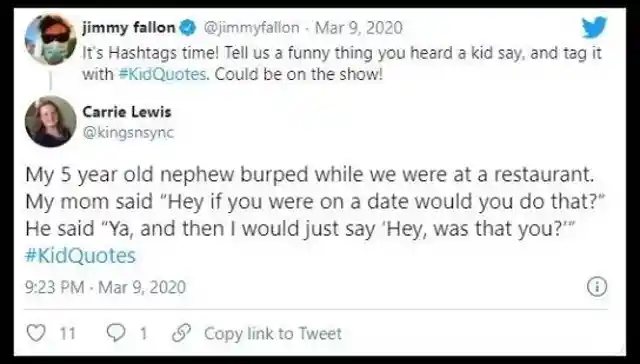Click the Twitter bird logo
The width and height of the screenshot is (640, 364).
coord(594,28)
